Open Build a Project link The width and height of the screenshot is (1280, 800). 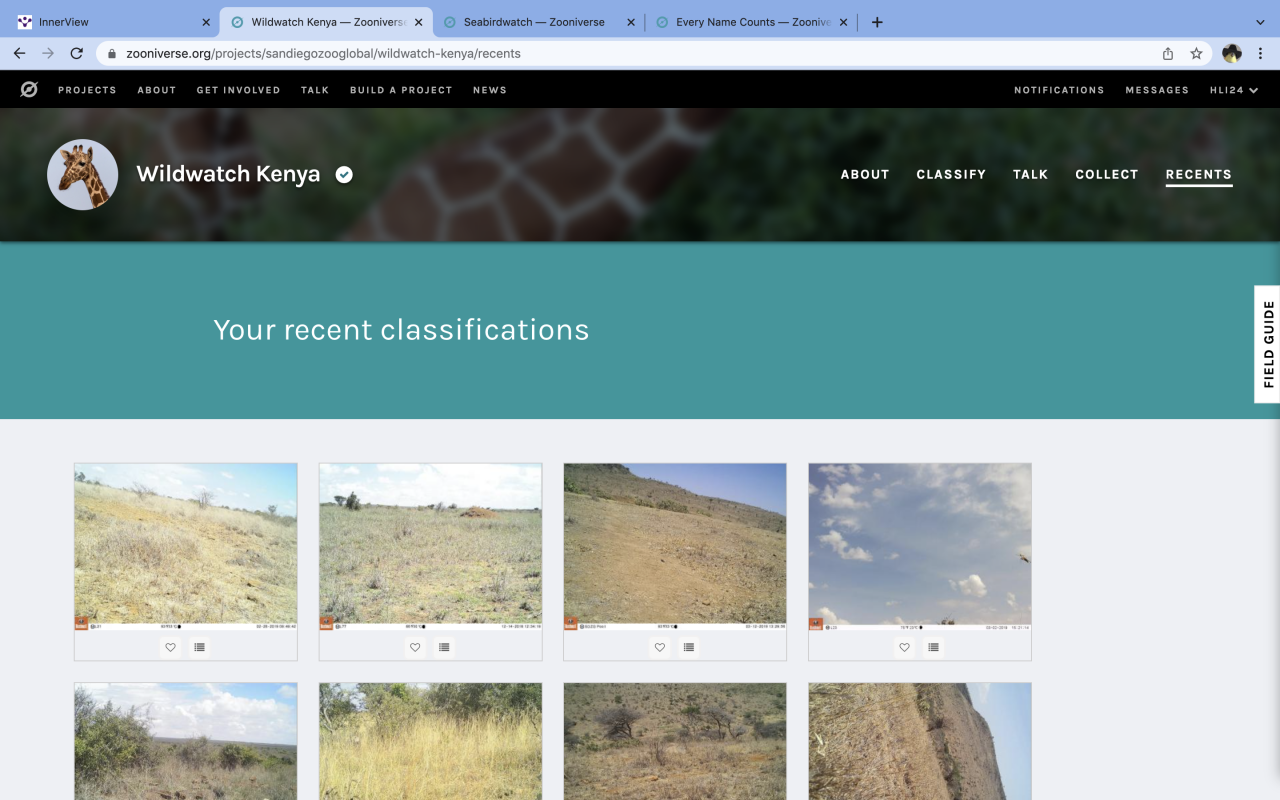[x=401, y=90]
